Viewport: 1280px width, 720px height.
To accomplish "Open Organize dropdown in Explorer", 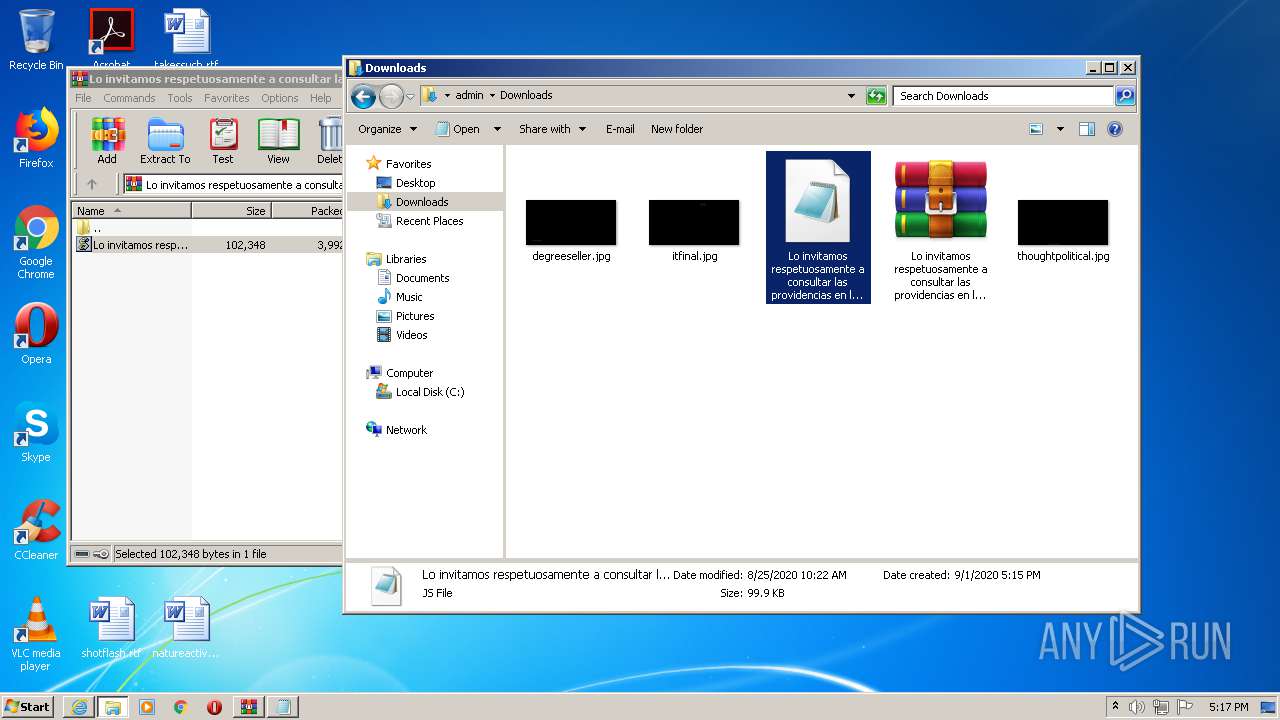I will pos(387,129).
